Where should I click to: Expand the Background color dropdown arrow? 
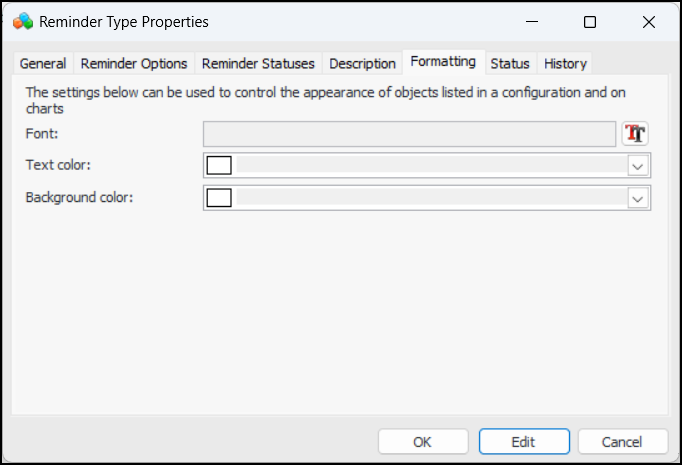tap(637, 198)
